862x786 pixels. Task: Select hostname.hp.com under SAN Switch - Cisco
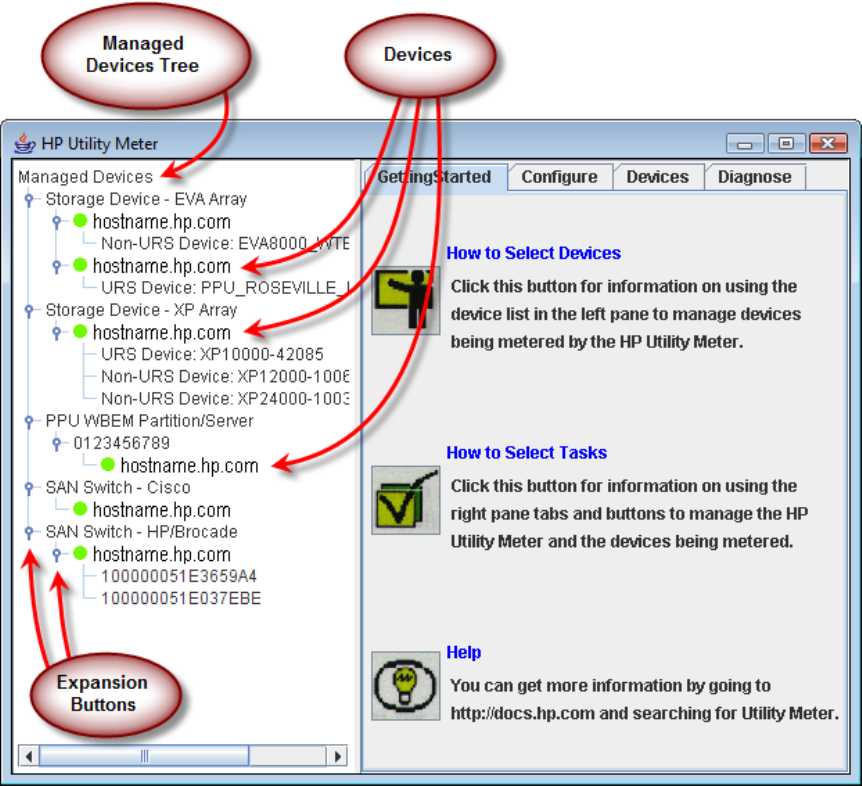click(x=162, y=510)
